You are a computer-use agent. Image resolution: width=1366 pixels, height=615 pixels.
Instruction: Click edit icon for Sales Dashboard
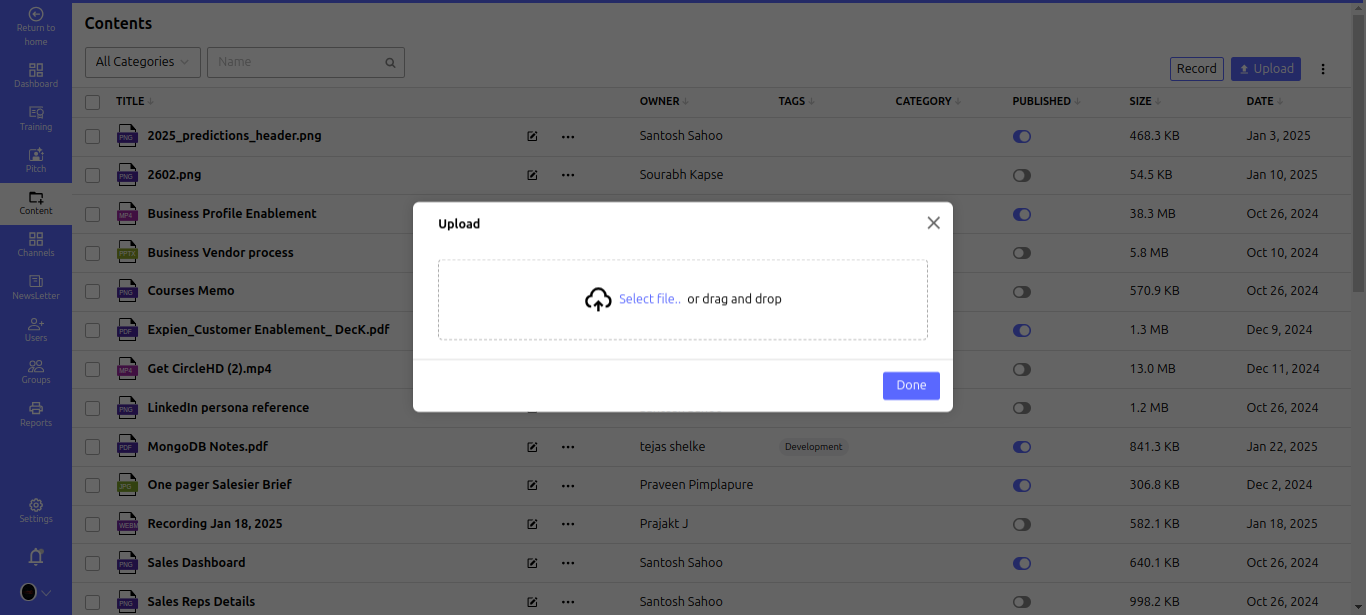pyautogui.click(x=532, y=563)
